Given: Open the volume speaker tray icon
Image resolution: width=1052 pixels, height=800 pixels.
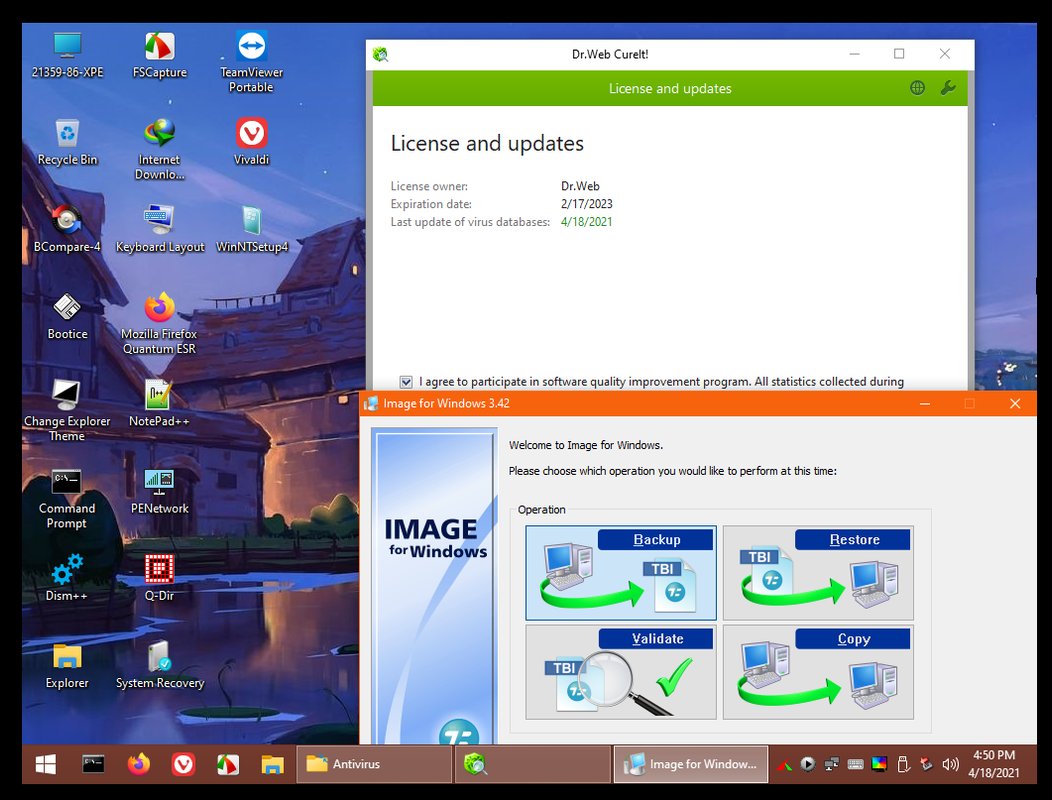Looking at the screenshot, I should (x=950, y=764).
